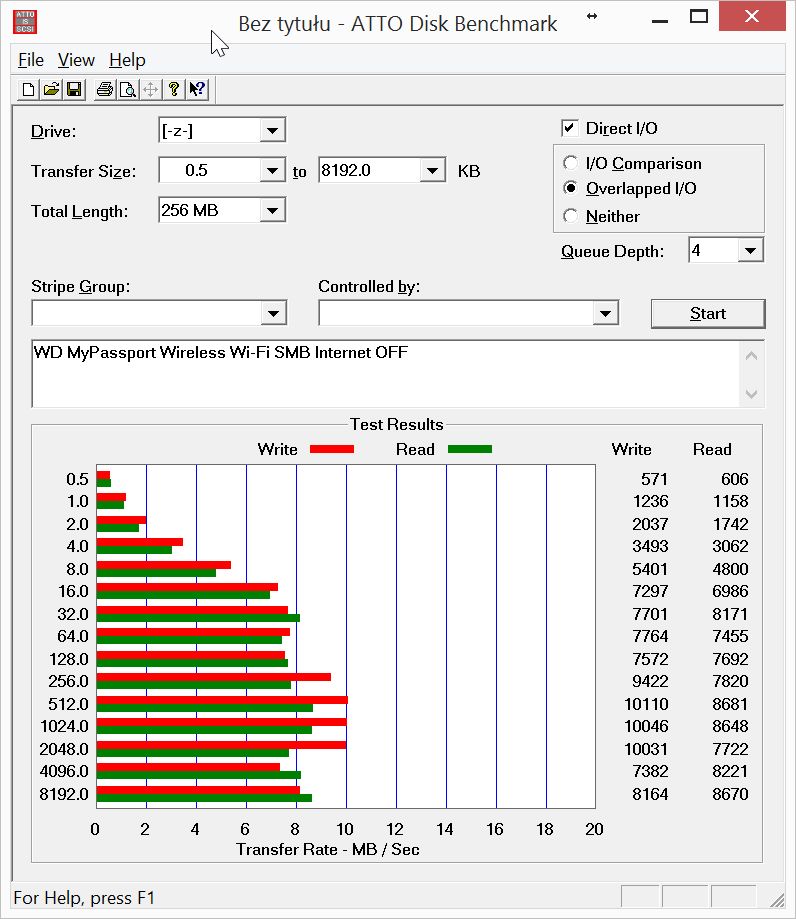Close the ATTO Disk Benchmark window
Viewport: 796px width, 919px height.
(x=752, y=16)
